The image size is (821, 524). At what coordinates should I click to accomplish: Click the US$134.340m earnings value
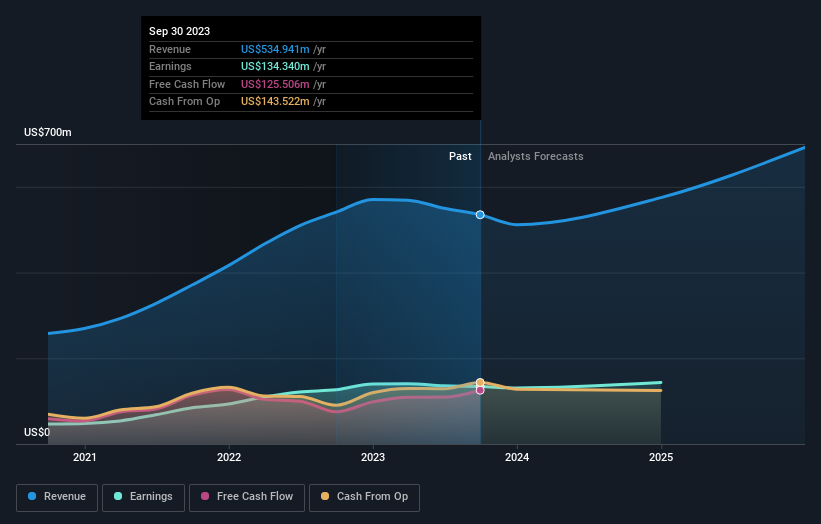click(275, 66)
